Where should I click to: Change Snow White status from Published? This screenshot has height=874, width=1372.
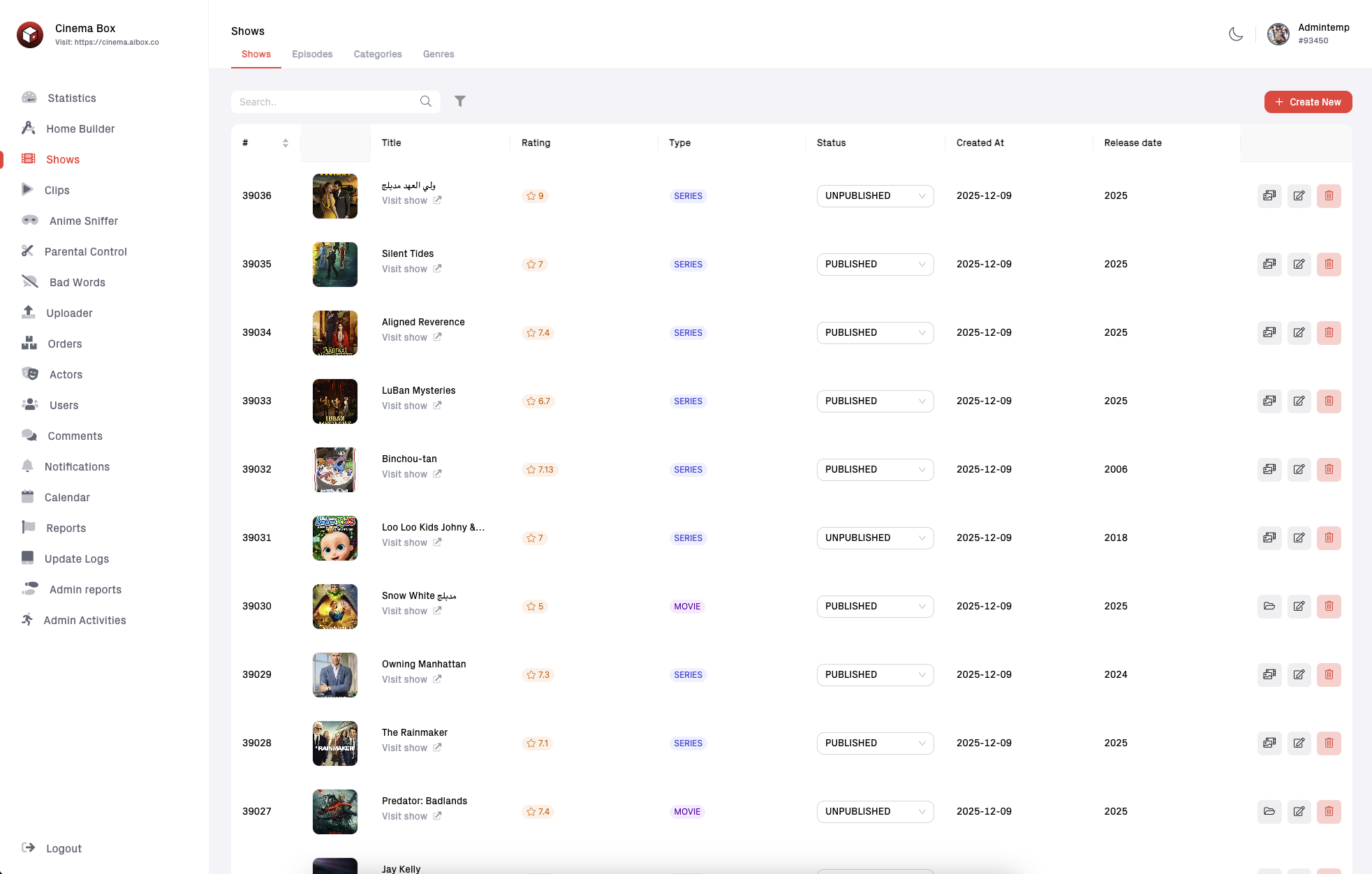tap(875, 606)
